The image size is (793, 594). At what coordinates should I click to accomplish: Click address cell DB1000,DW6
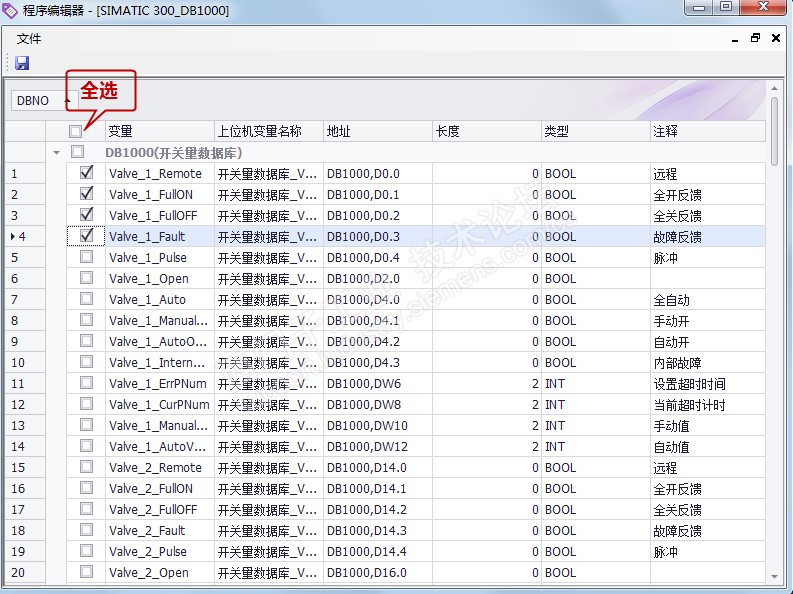coord(378,383)
